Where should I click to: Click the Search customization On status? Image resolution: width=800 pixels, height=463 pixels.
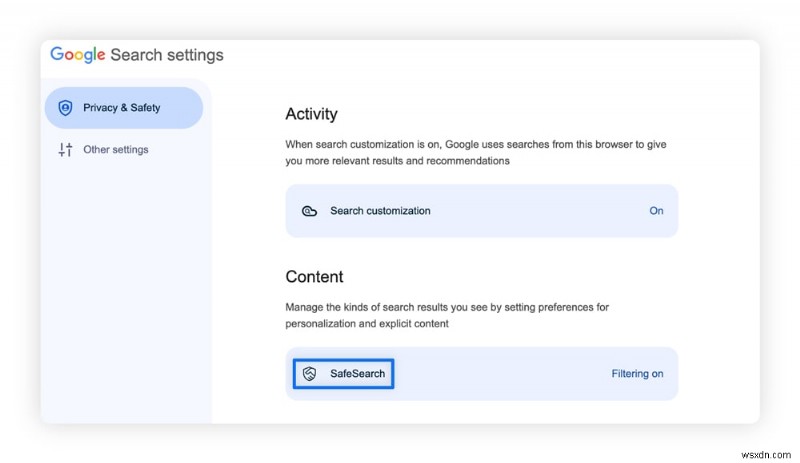point(656,211)
